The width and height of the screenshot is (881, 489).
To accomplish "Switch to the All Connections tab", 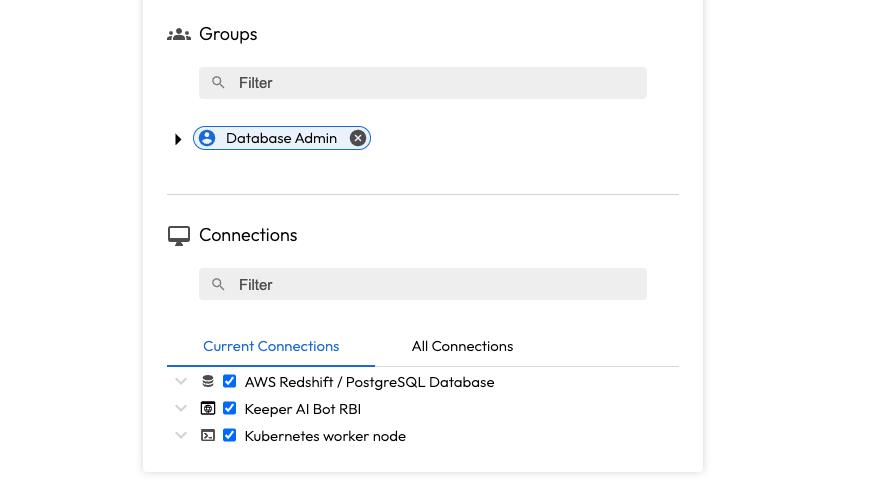I will [462, 347].
